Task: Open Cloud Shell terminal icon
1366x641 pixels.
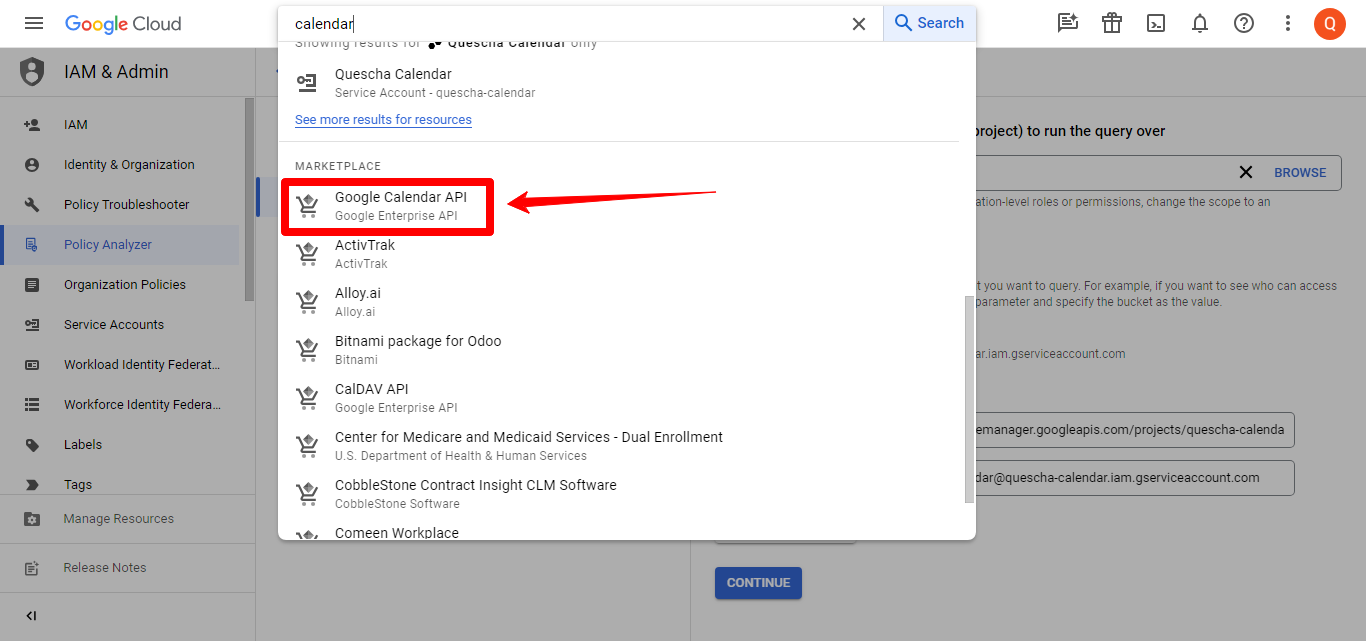Action: pos(1156,23)
